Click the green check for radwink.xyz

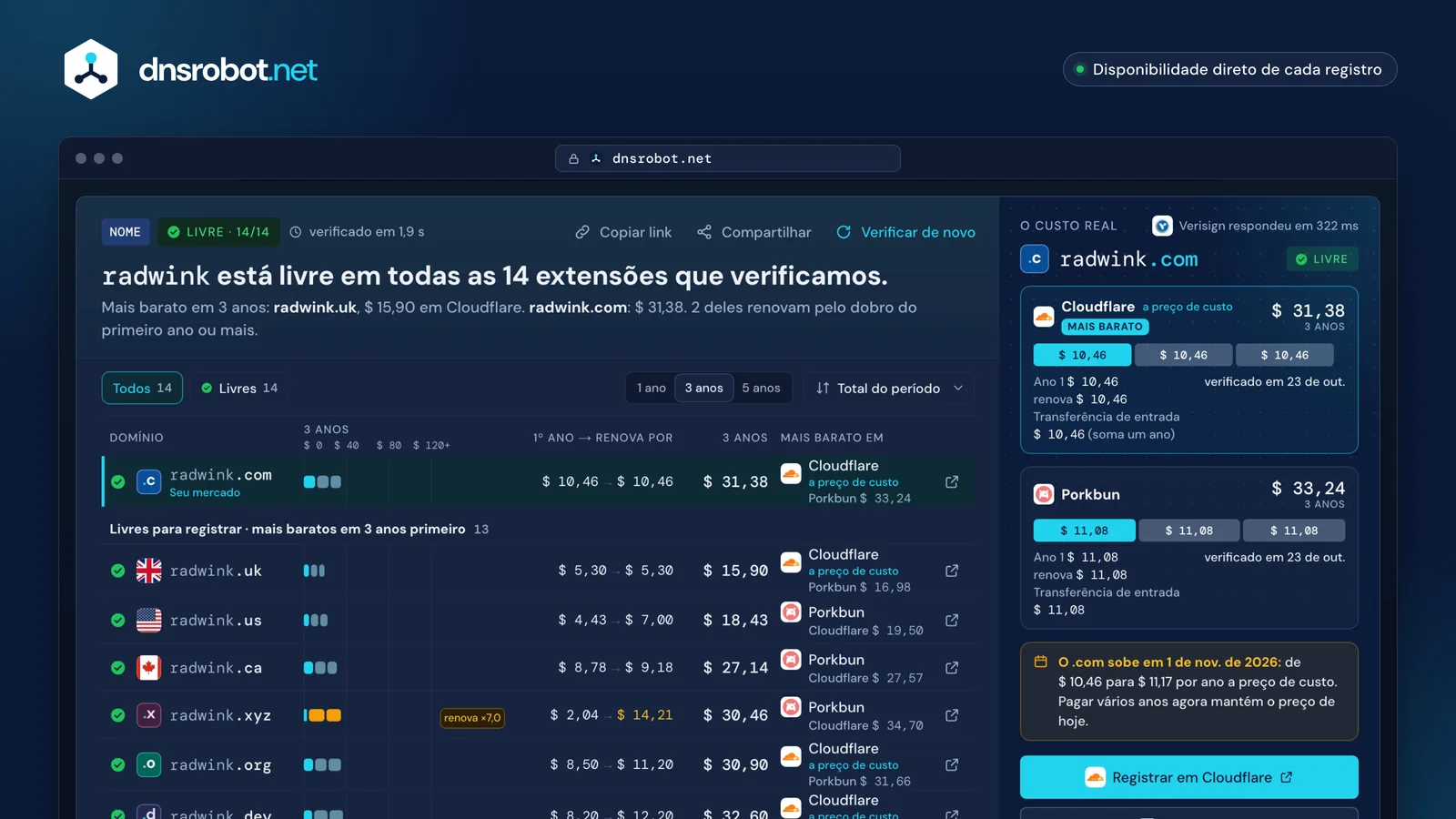(118, 715)
